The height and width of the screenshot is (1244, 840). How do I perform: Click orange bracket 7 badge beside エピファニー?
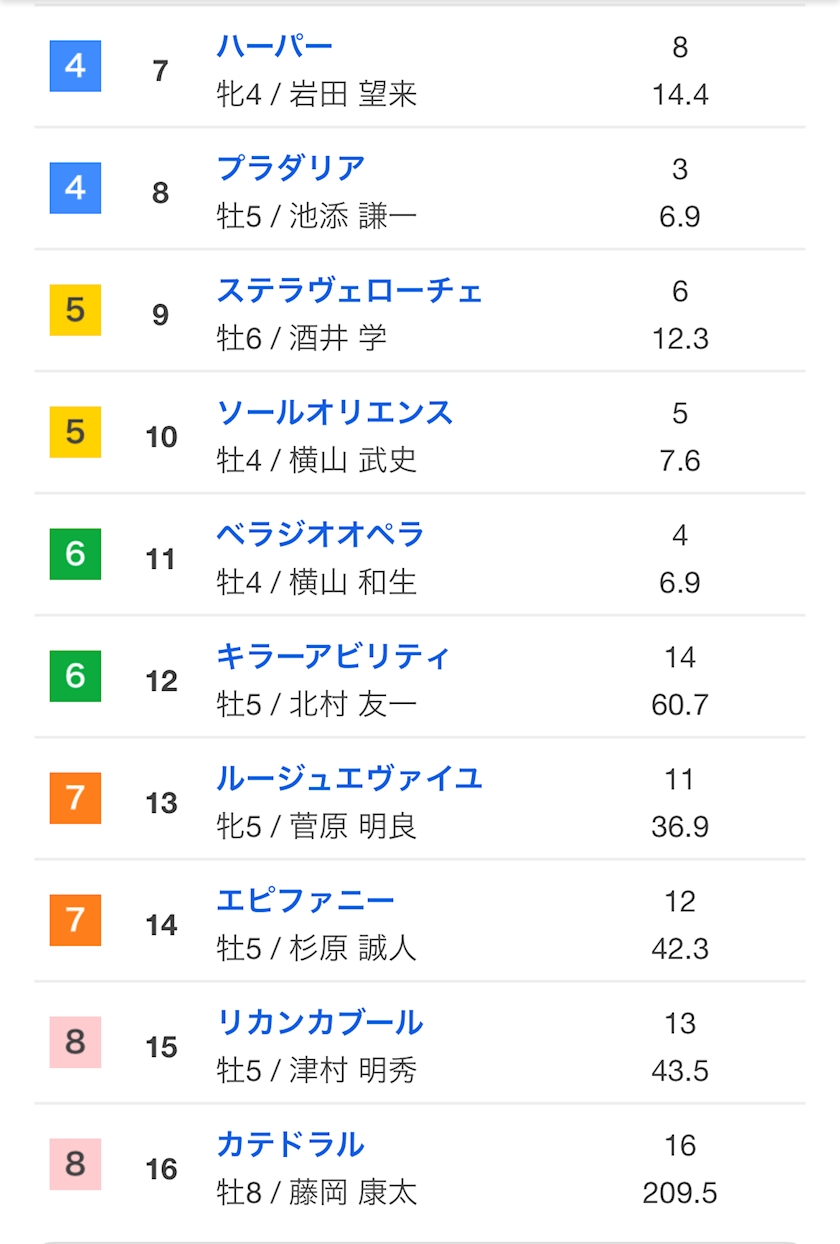click(75, 920)
